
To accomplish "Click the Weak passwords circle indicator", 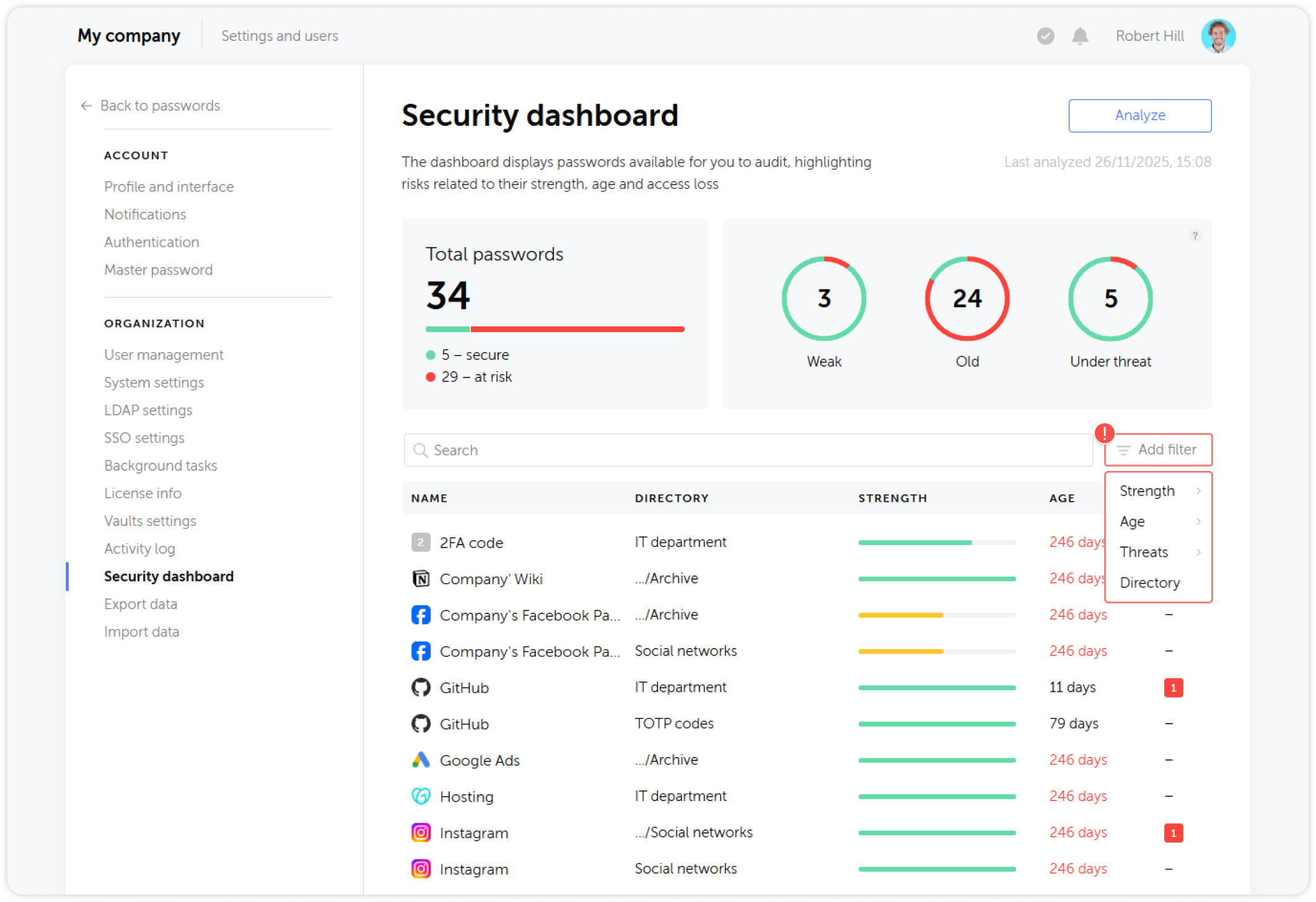I will 823,299.
